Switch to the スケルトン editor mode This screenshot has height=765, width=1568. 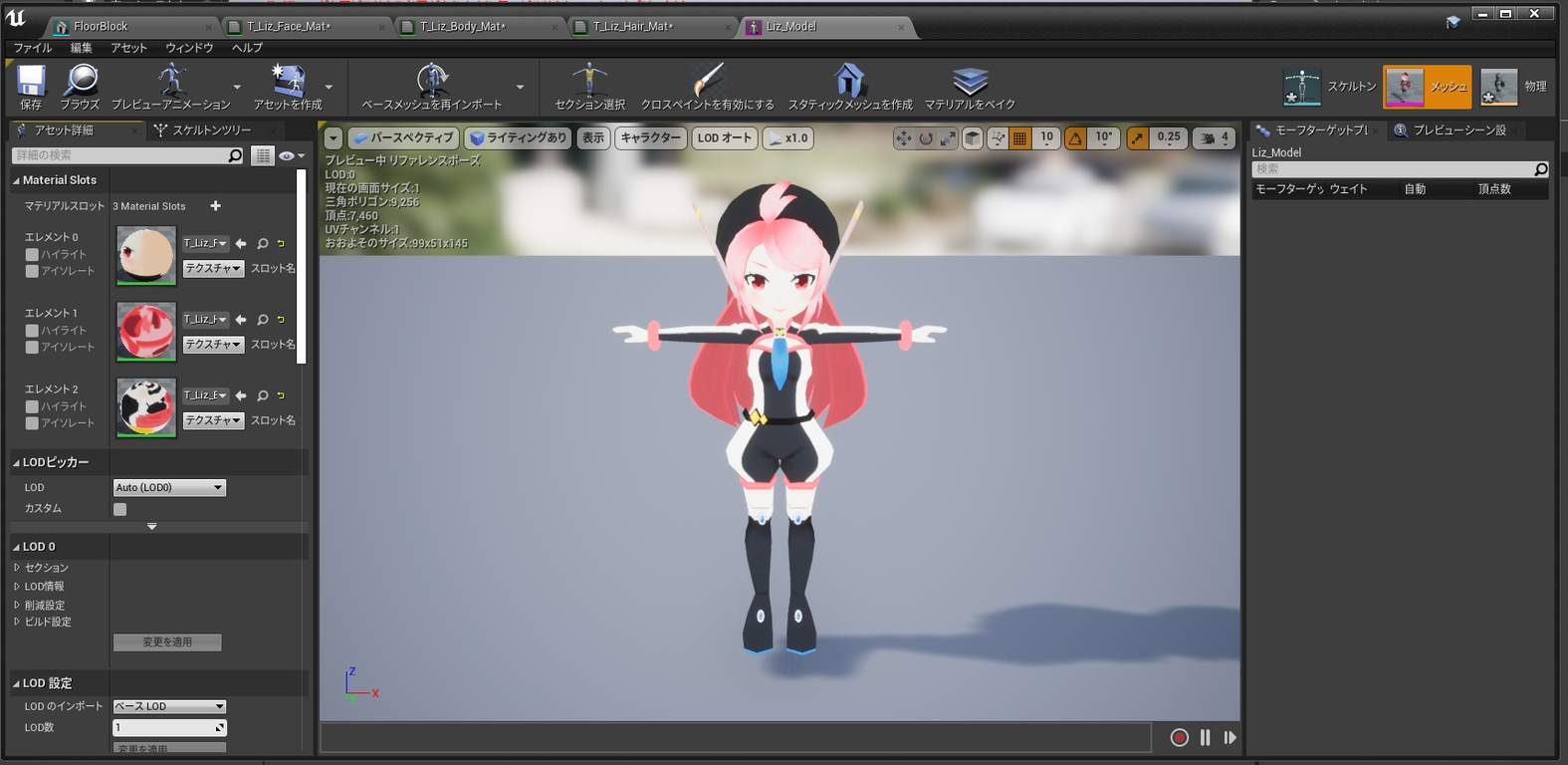pyautogui.click(x=1329, y=87)
